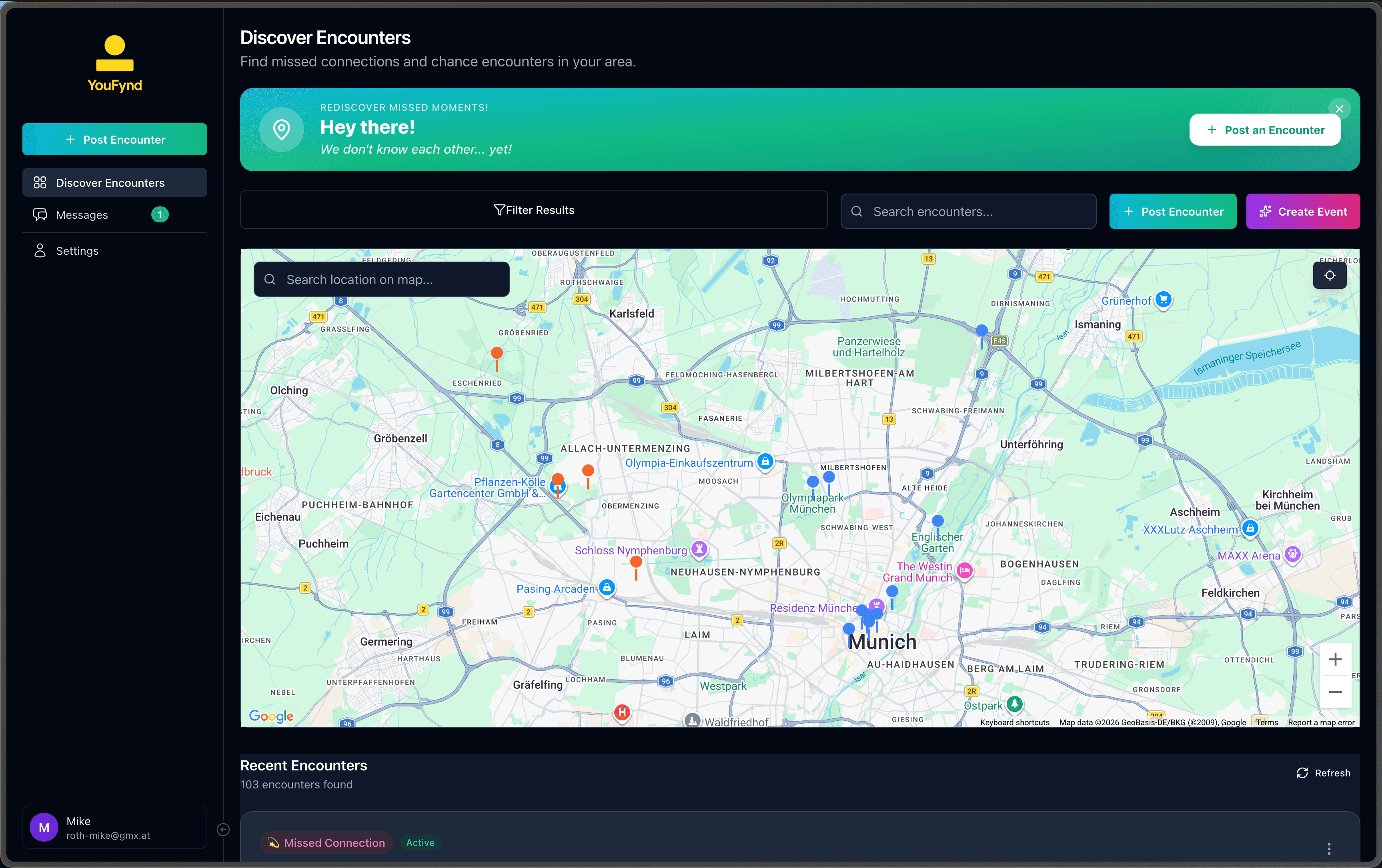Click the Grünerhof shopping cart icon
This screenshot has height=868, width=1382.
coord(1163,300)
